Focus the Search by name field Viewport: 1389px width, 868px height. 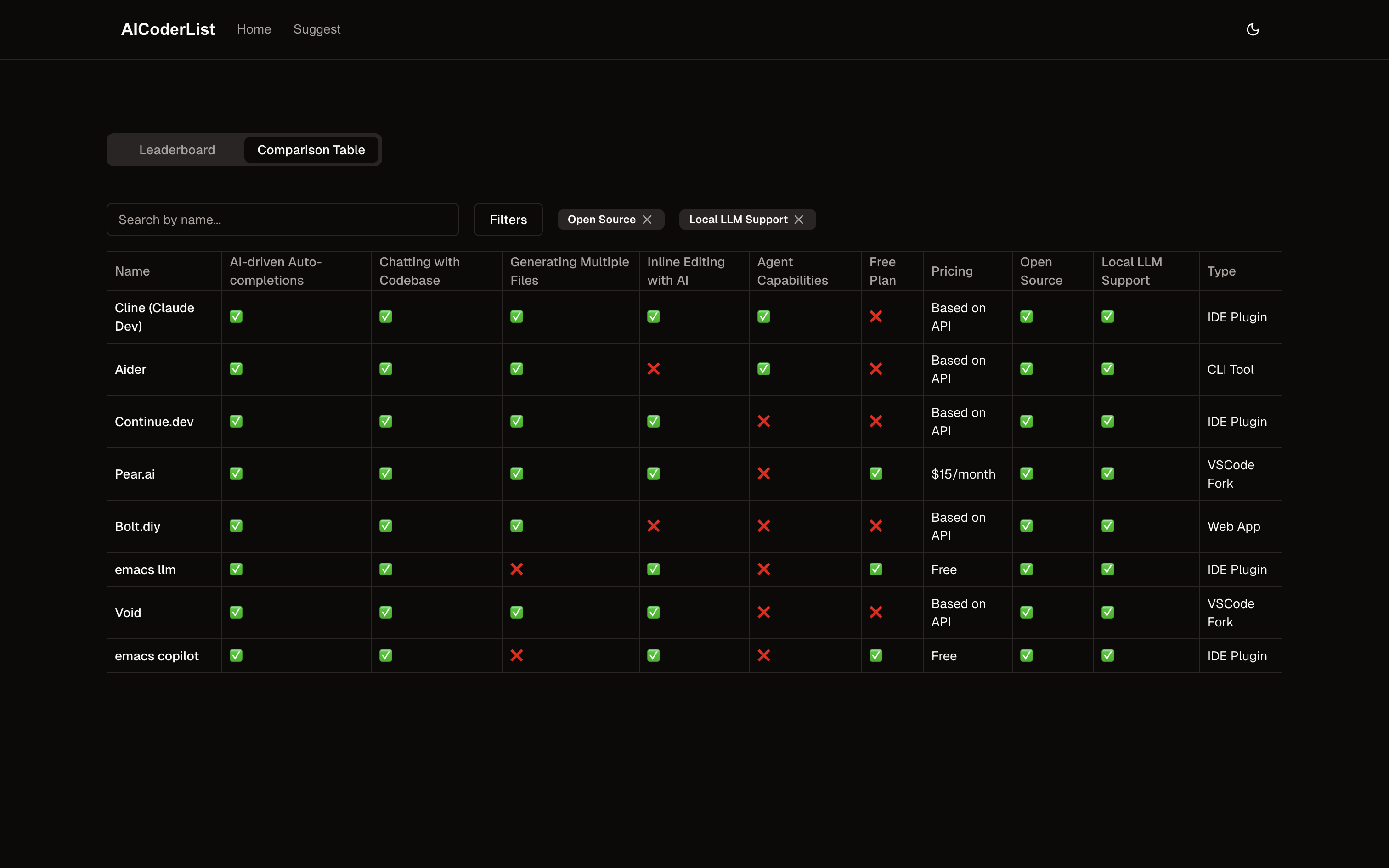tap(282, 220)
